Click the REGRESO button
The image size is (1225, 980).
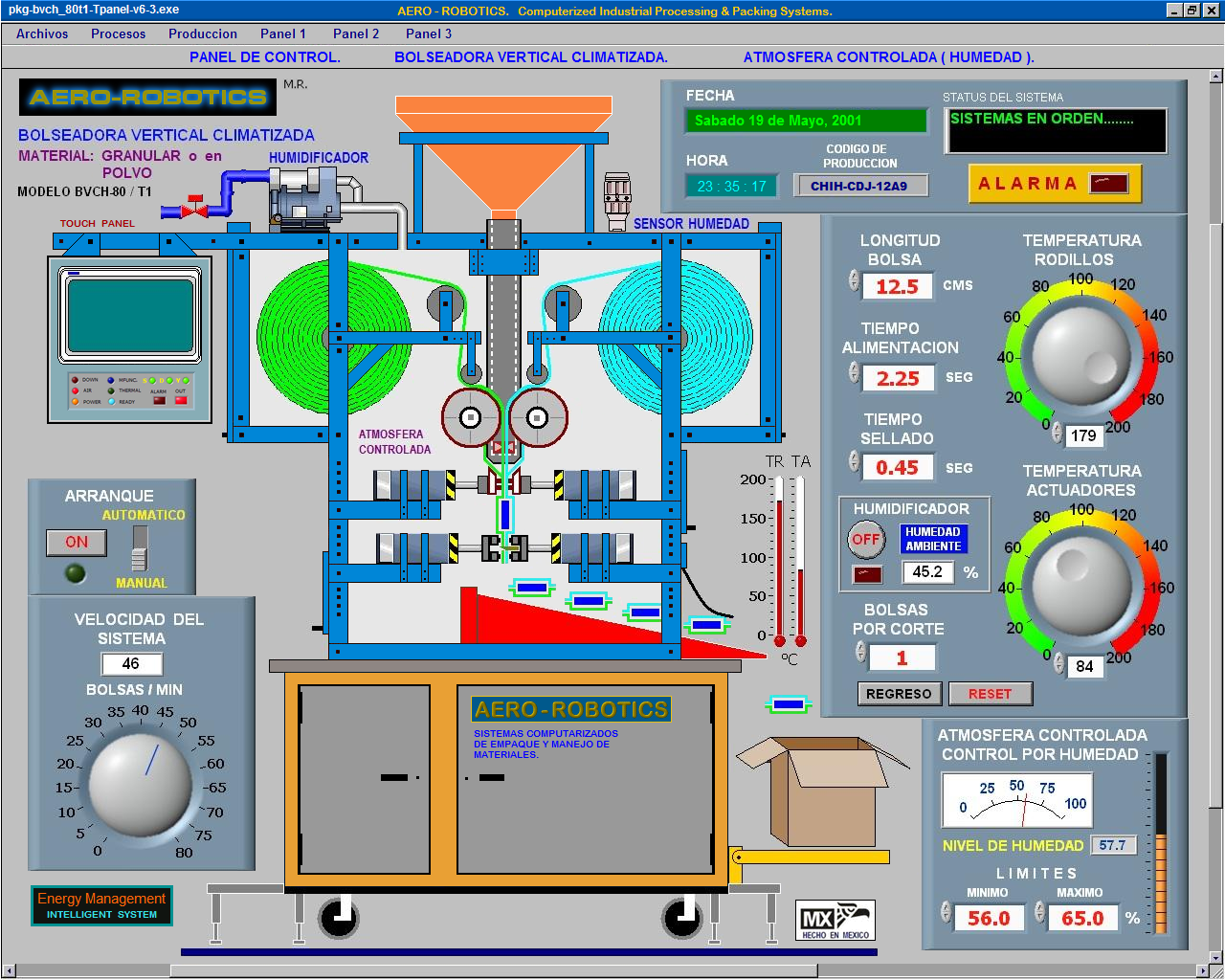[x=899, y=694]
